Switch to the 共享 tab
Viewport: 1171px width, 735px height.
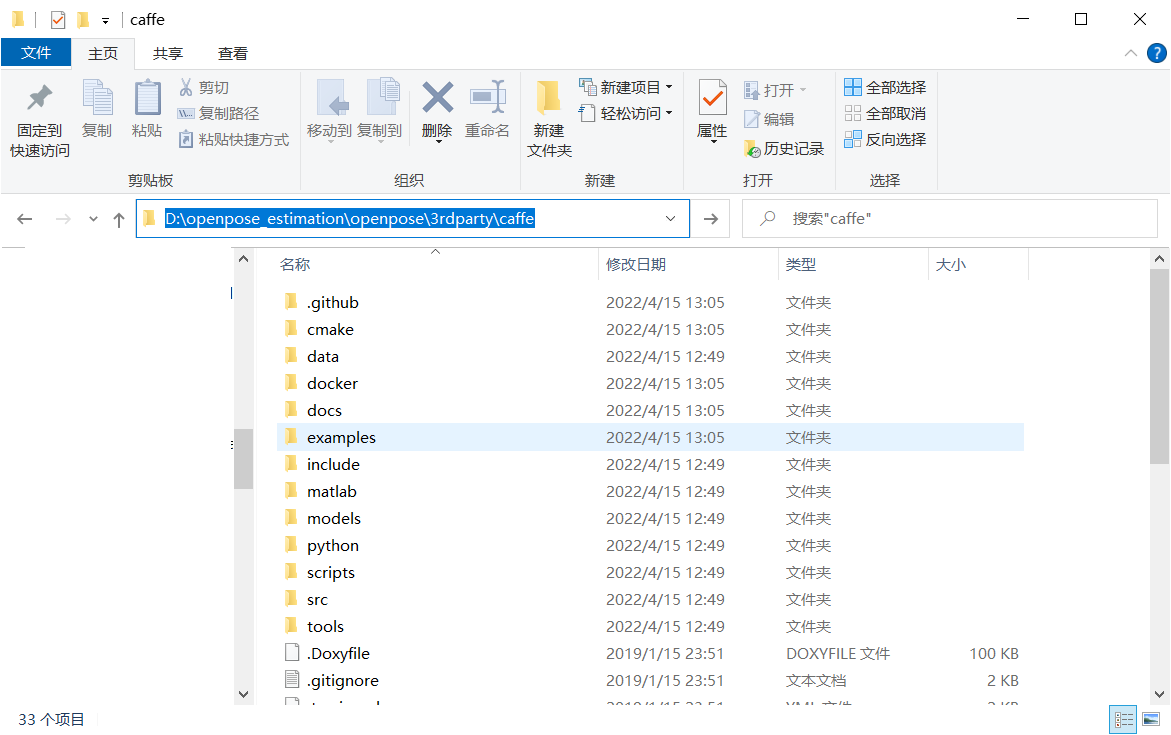168,54
